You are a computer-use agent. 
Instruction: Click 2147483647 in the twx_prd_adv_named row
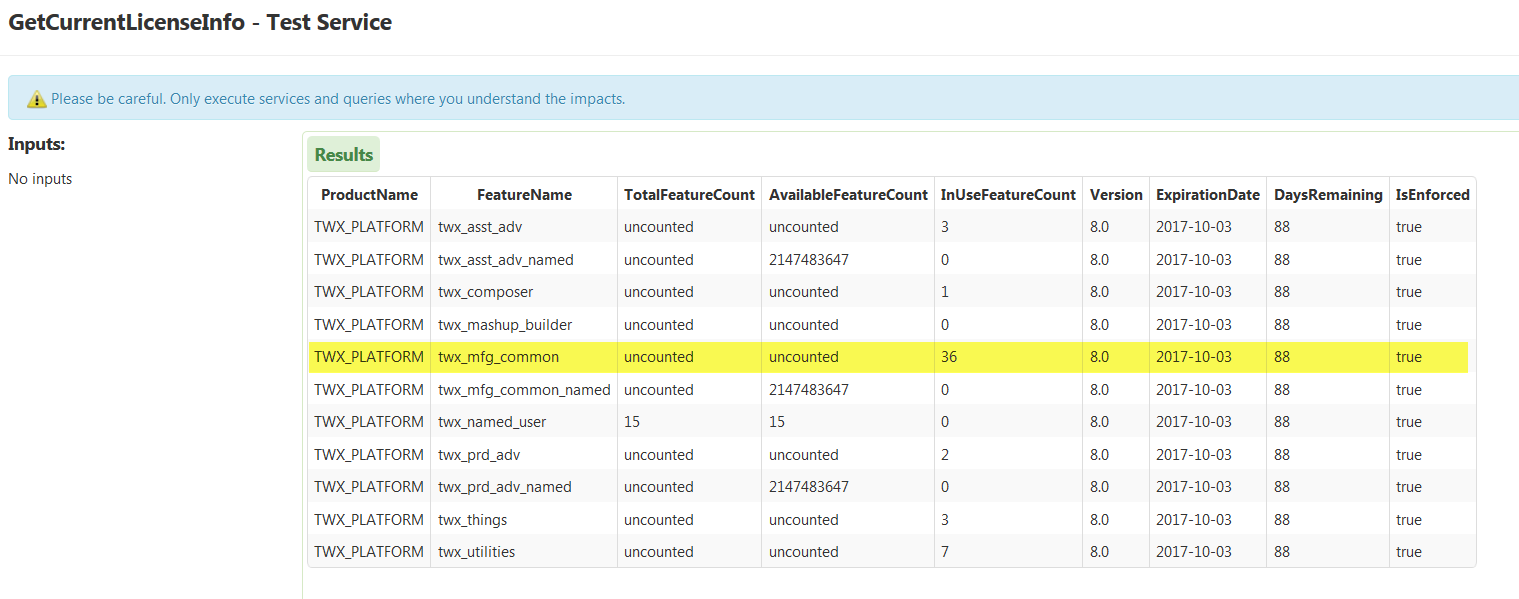(809, 487)
